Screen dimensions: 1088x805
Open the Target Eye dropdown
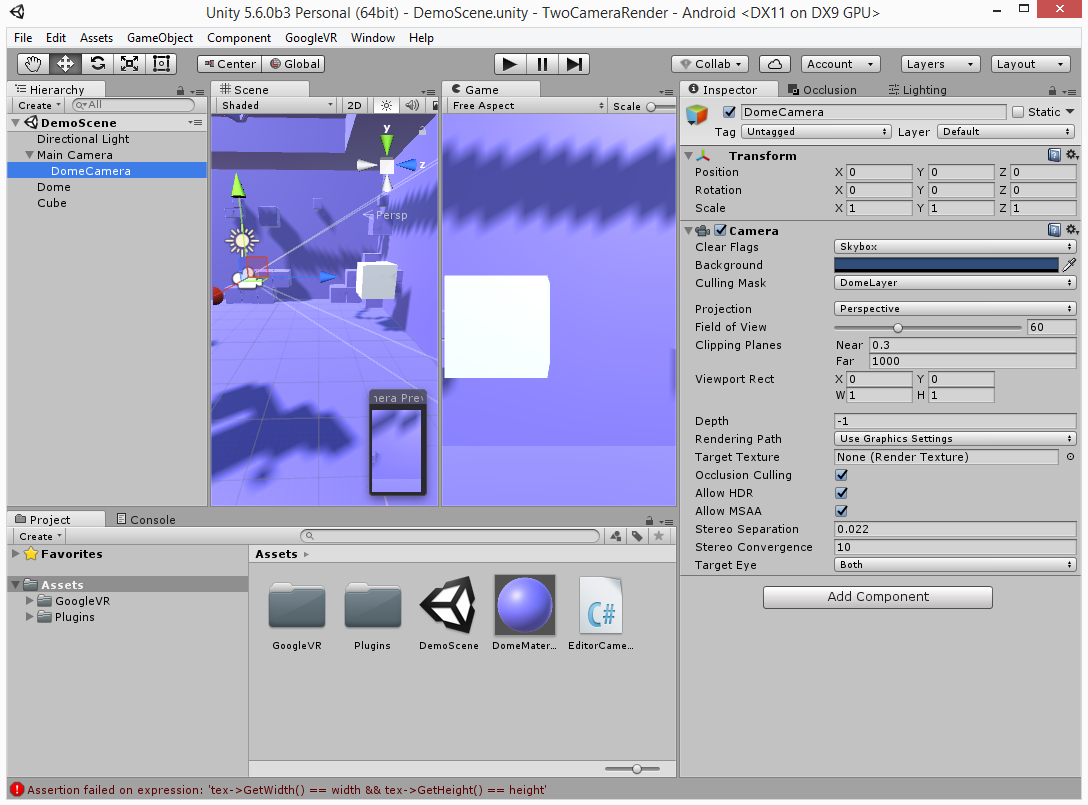point(955,565)
